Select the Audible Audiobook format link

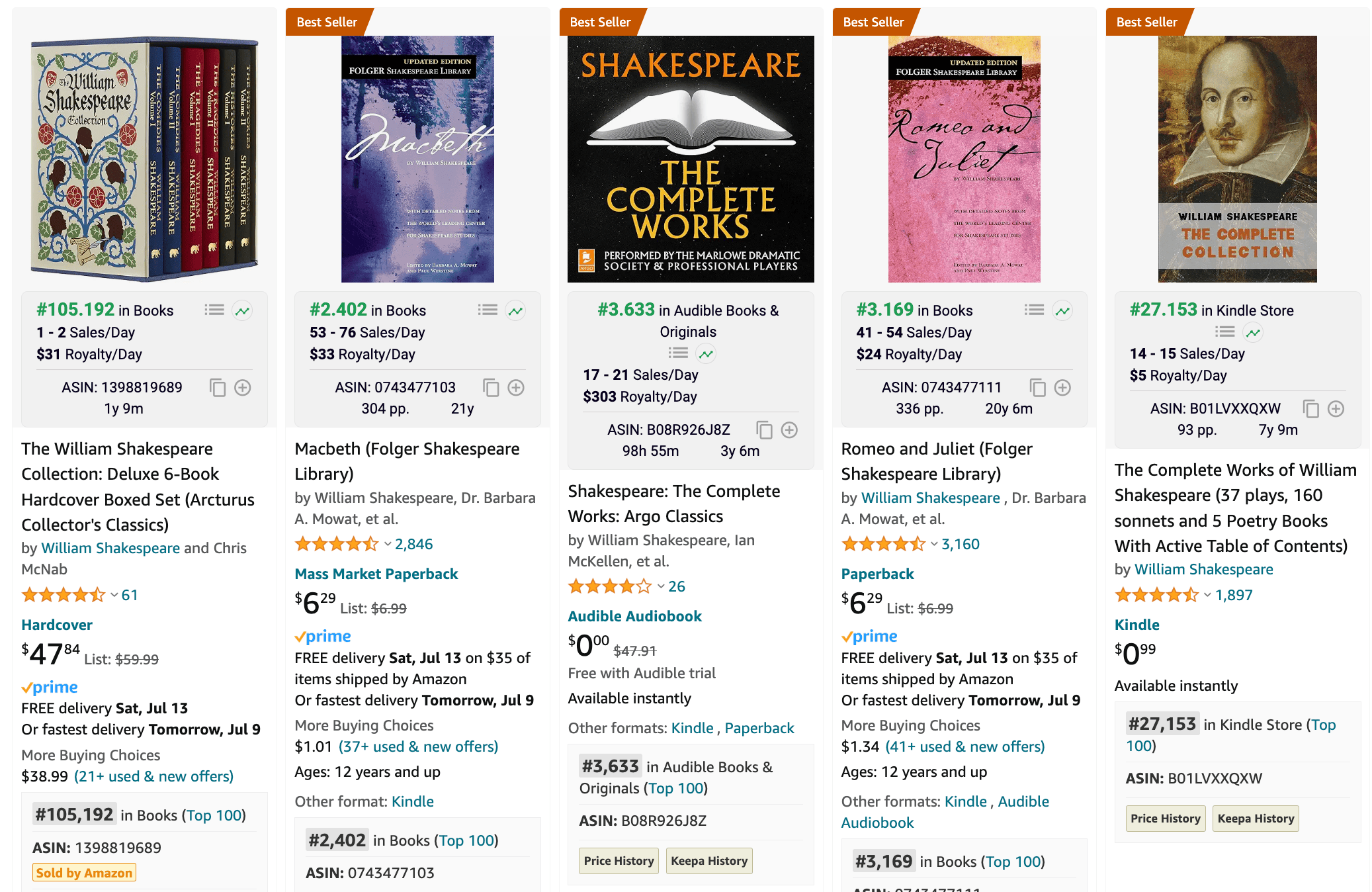[x=634, y=616]
